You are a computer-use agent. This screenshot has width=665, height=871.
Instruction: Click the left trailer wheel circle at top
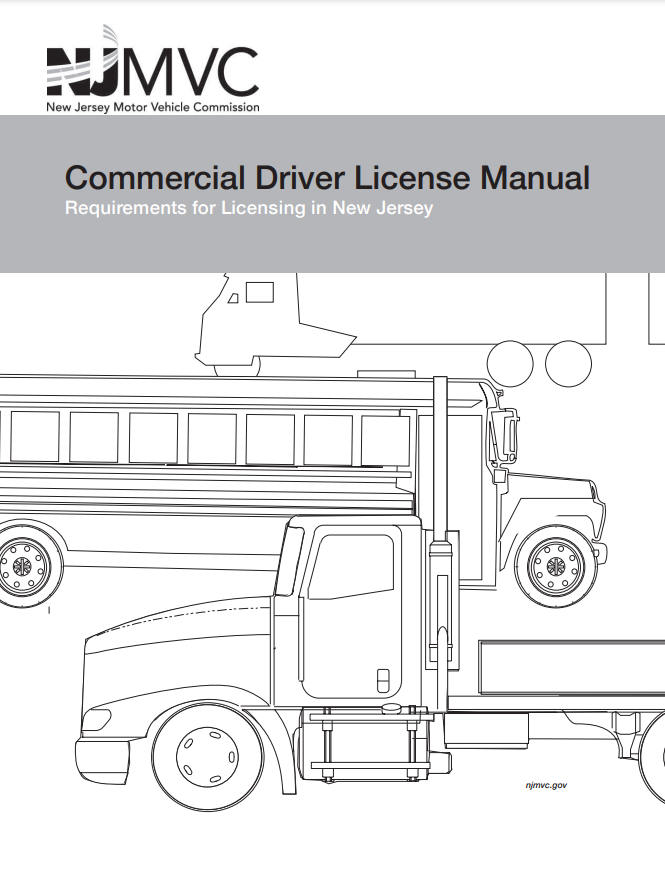[x=510, y=363]
